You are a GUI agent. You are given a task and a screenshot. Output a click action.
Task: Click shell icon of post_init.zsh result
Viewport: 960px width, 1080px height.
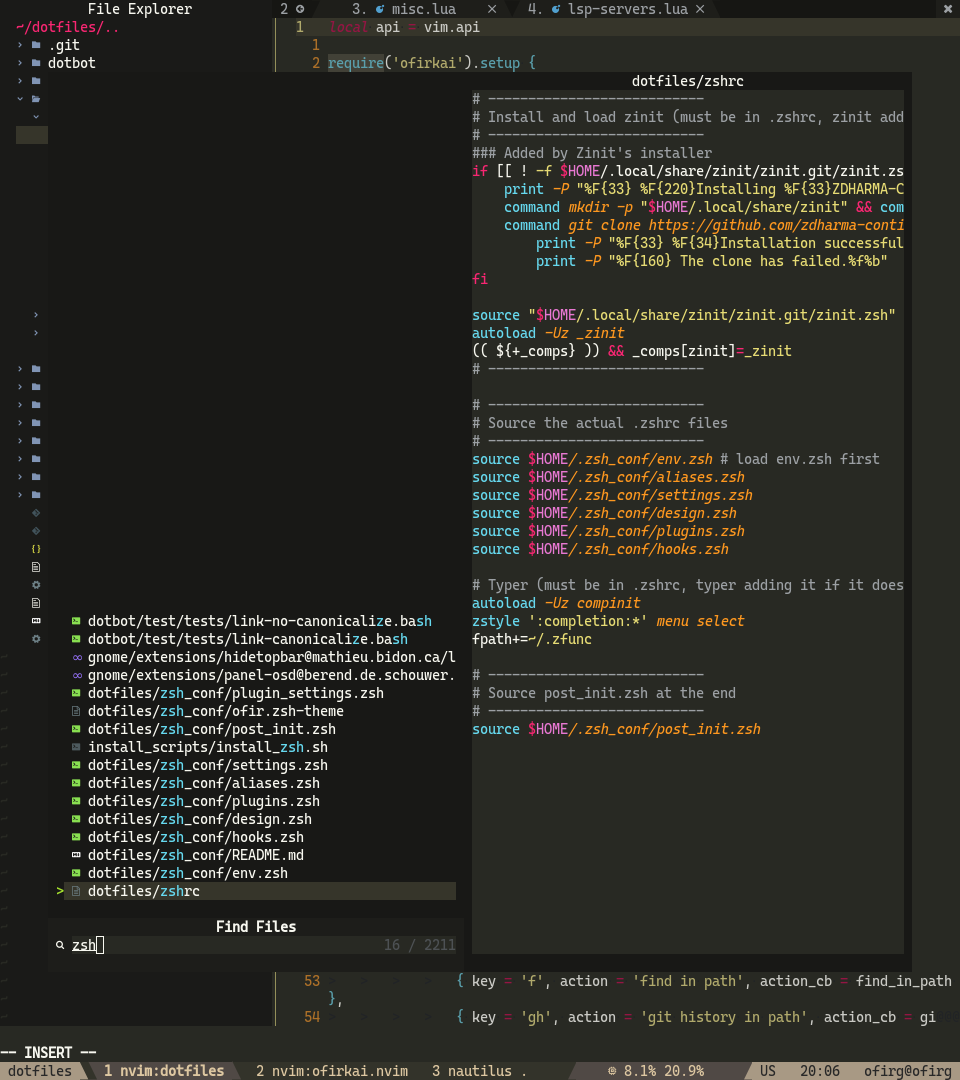coord(76,729)
